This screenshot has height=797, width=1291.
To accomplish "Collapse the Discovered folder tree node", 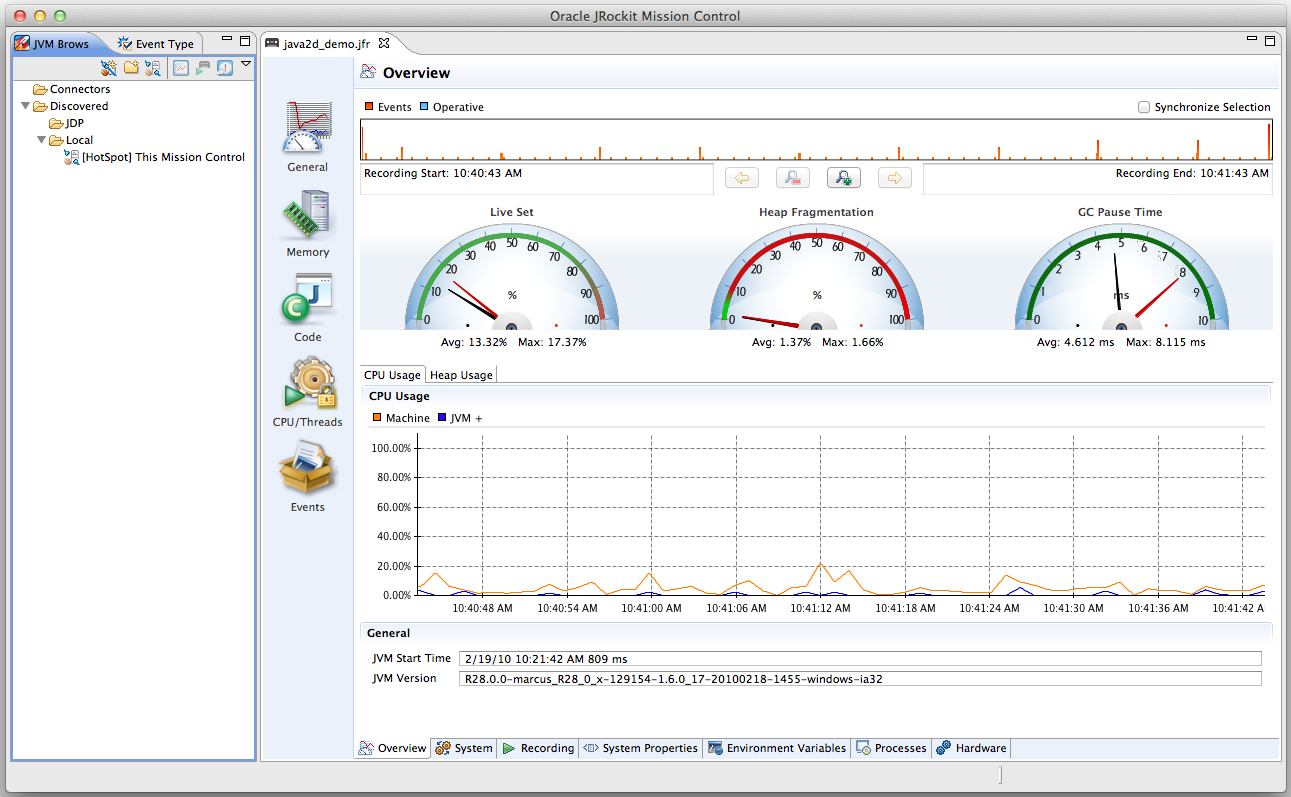I will click(26, 105).
